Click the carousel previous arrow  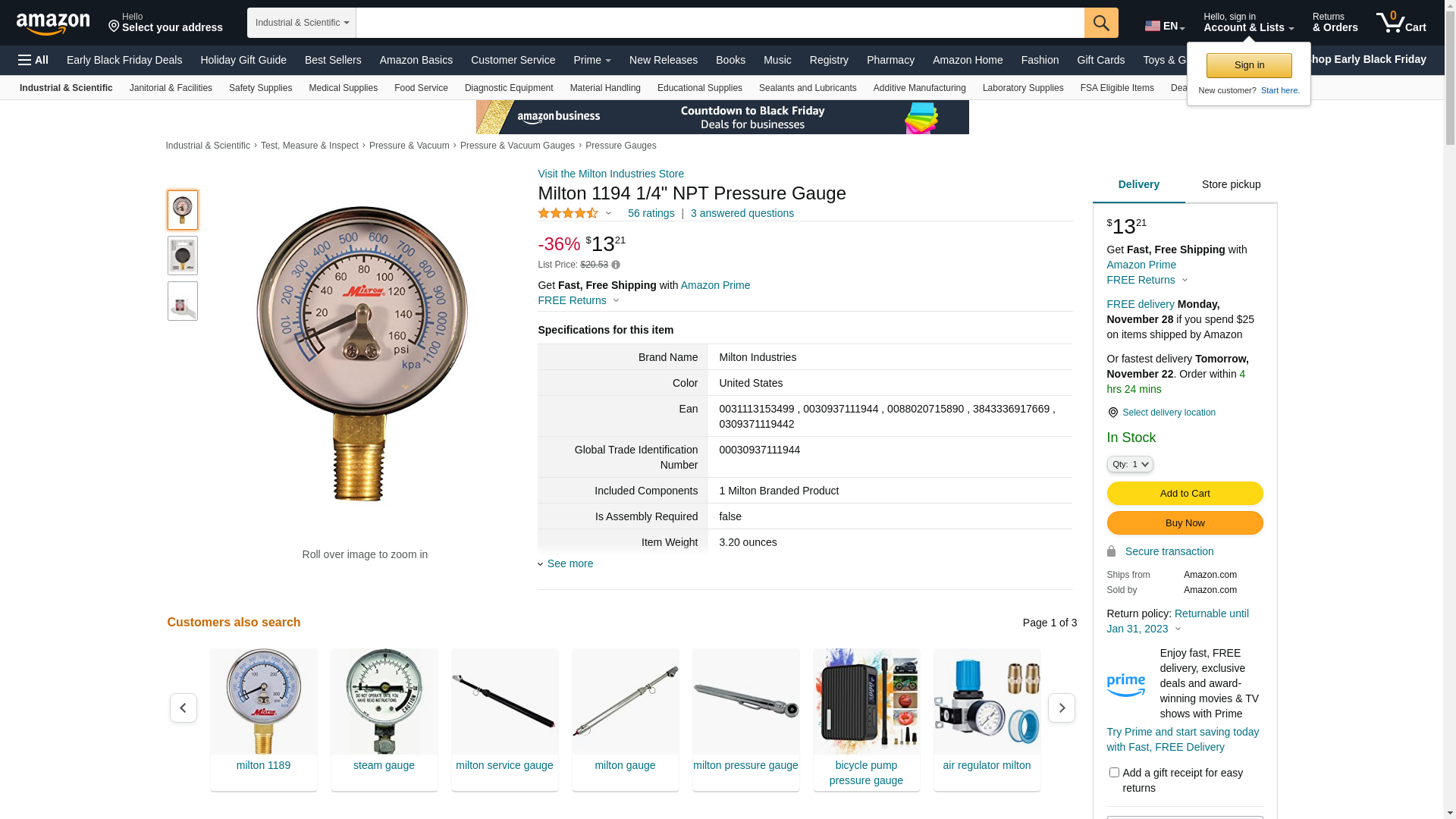coord(184,708)
